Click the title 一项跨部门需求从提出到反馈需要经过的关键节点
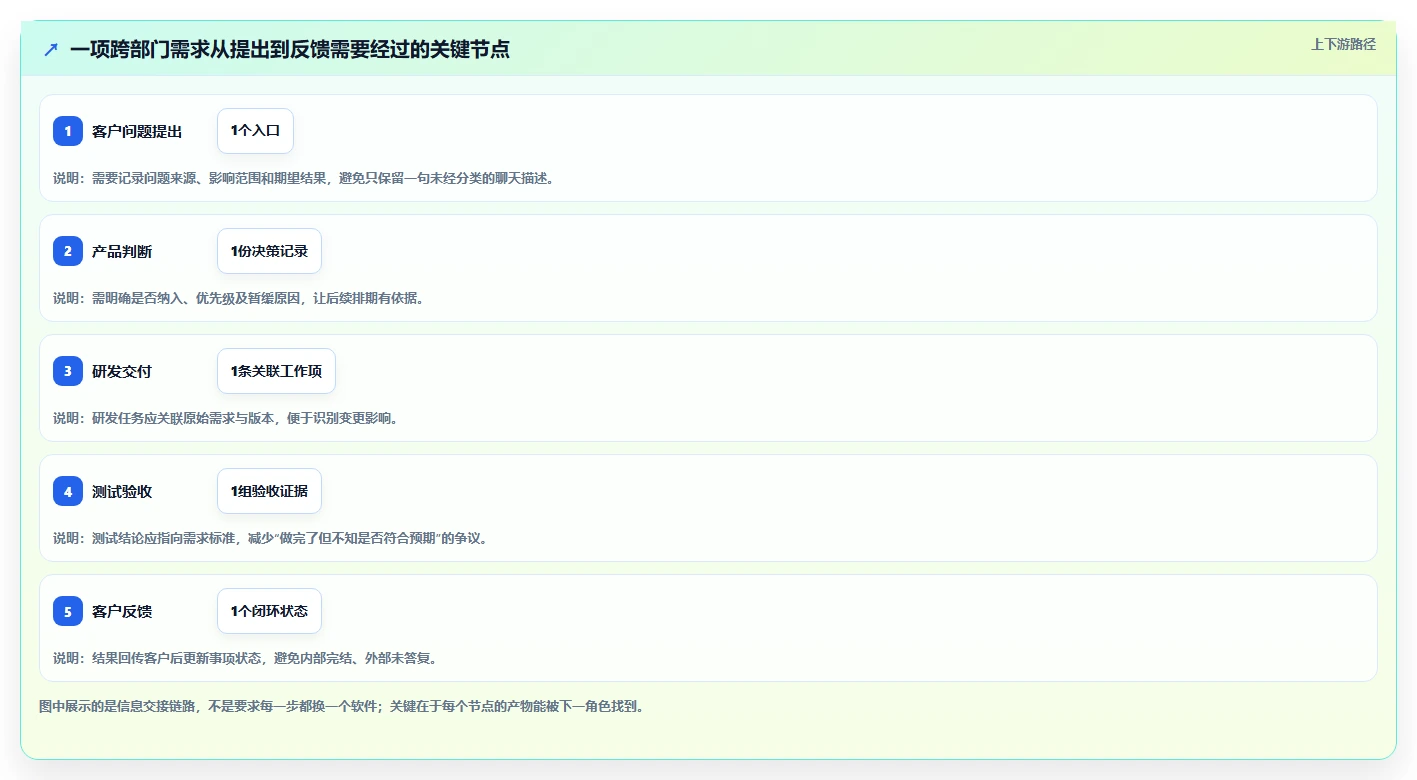1417x780 pixels. (x=290, y=49)
